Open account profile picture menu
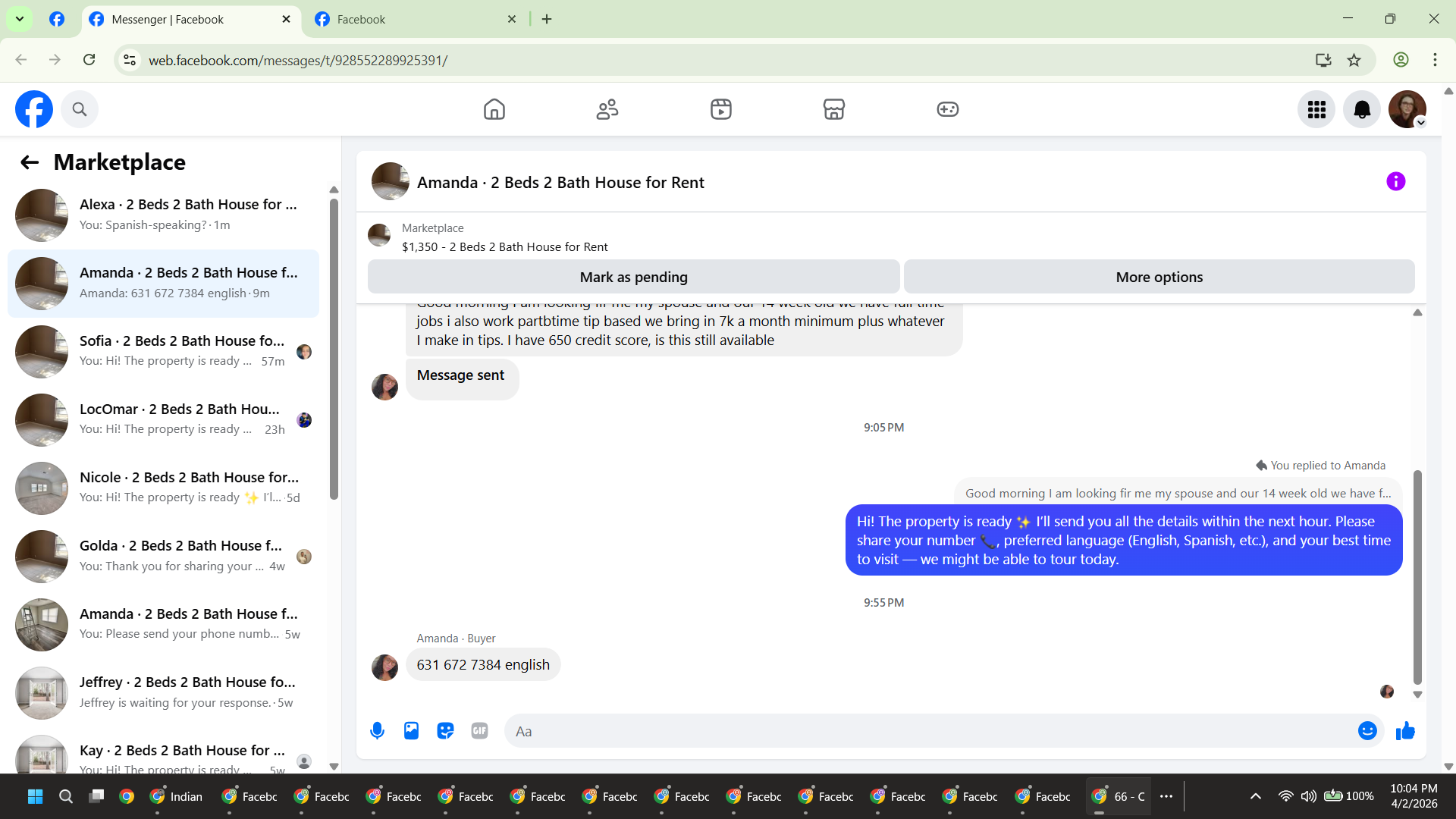Screen dimensions: 1456x819 tap(1407, 110)
